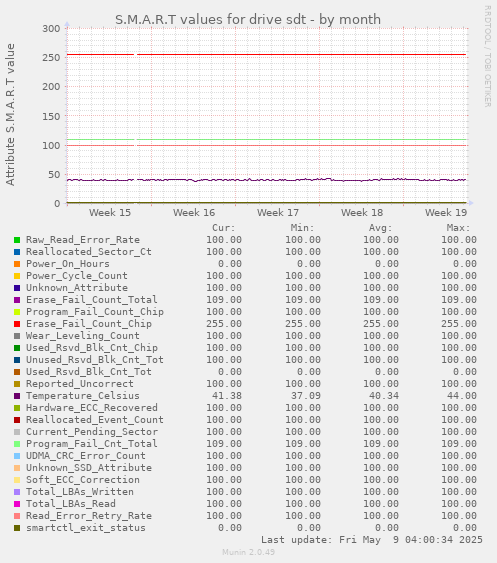This screenshot has height=563, width=497.
Task: Click the Munin 2.0.49 footer text
Action: 248,552
